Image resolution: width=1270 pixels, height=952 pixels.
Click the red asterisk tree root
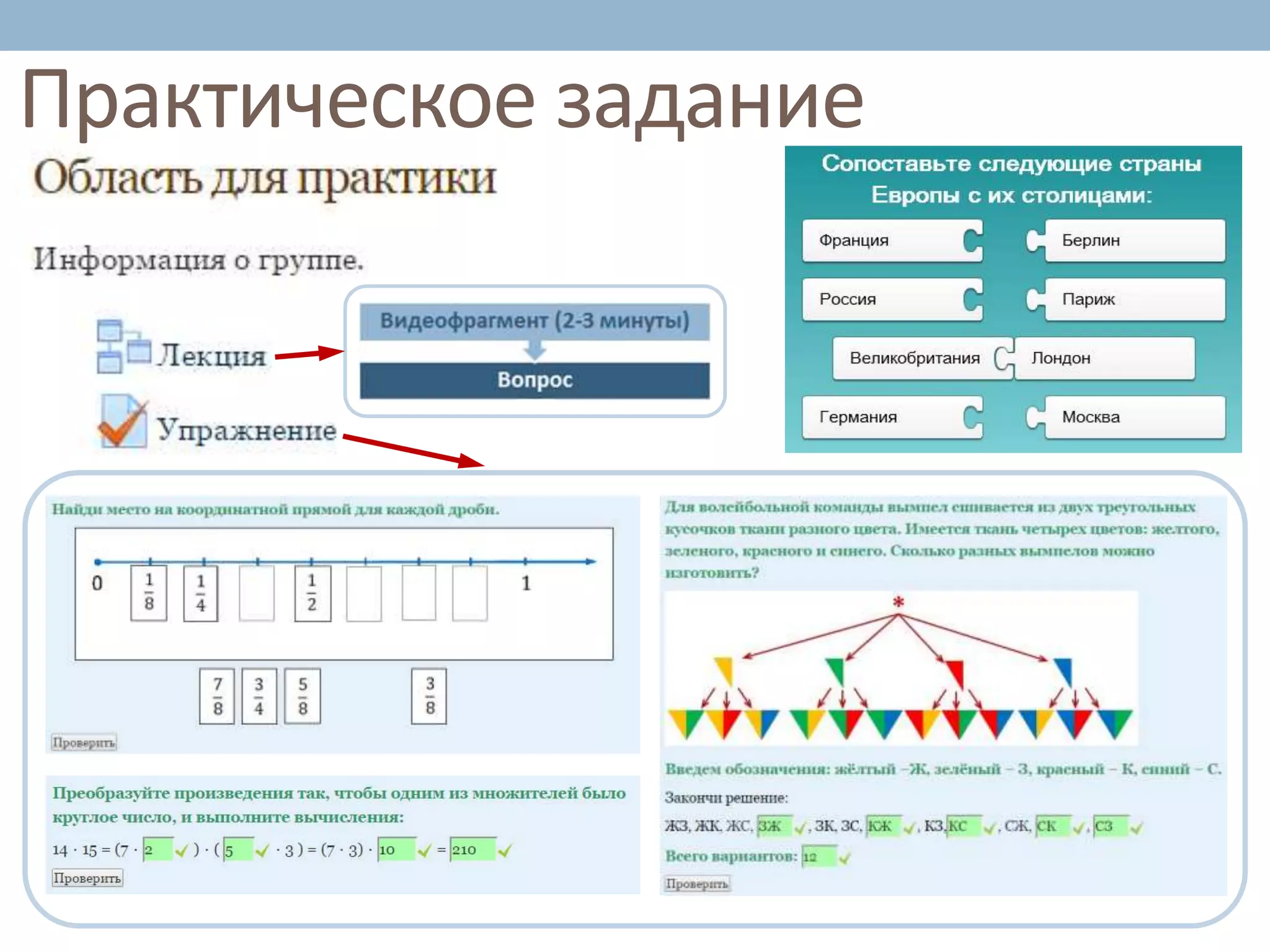point(898,601)
